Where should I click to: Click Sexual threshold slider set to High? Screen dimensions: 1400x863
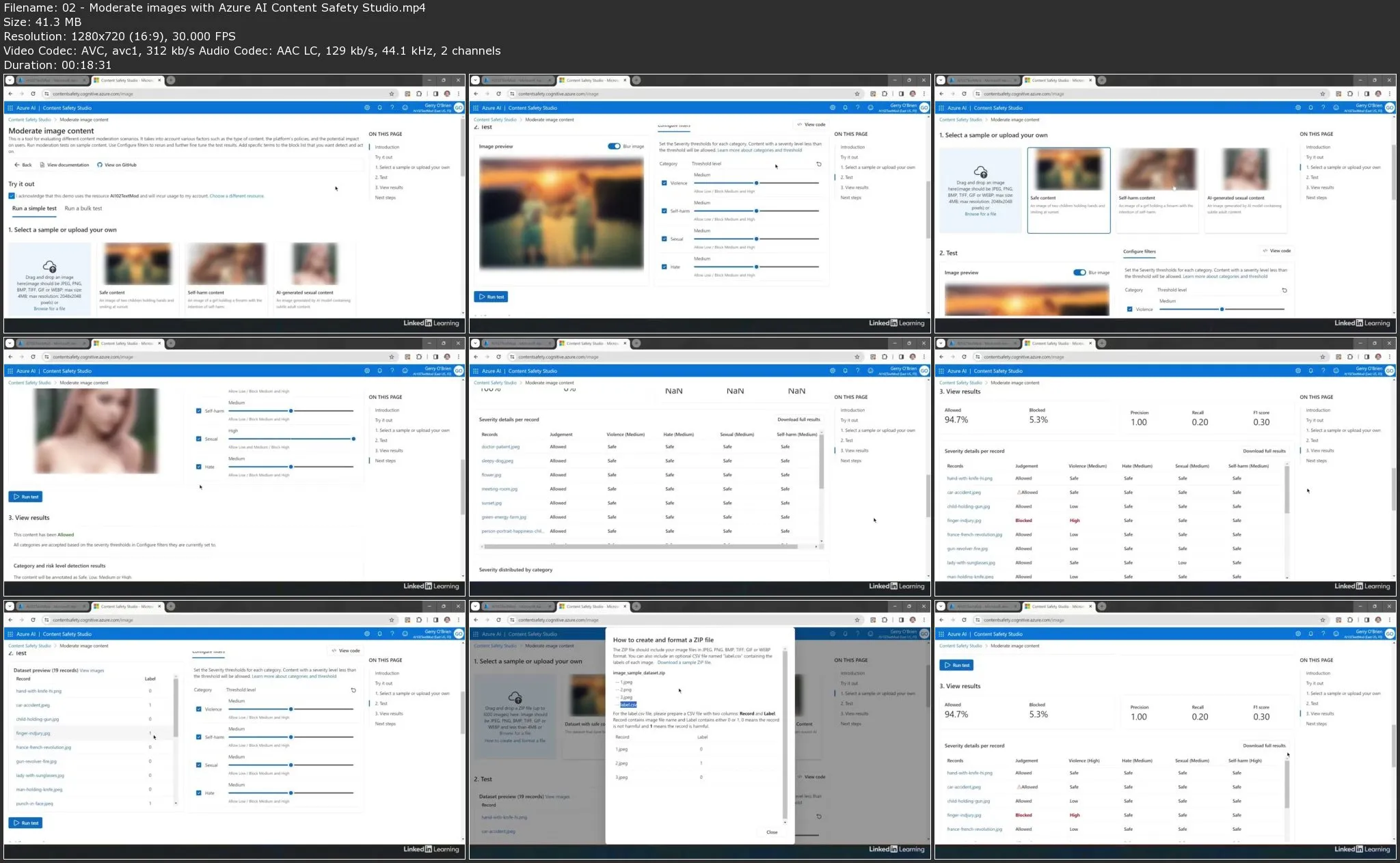coord(291,439)
